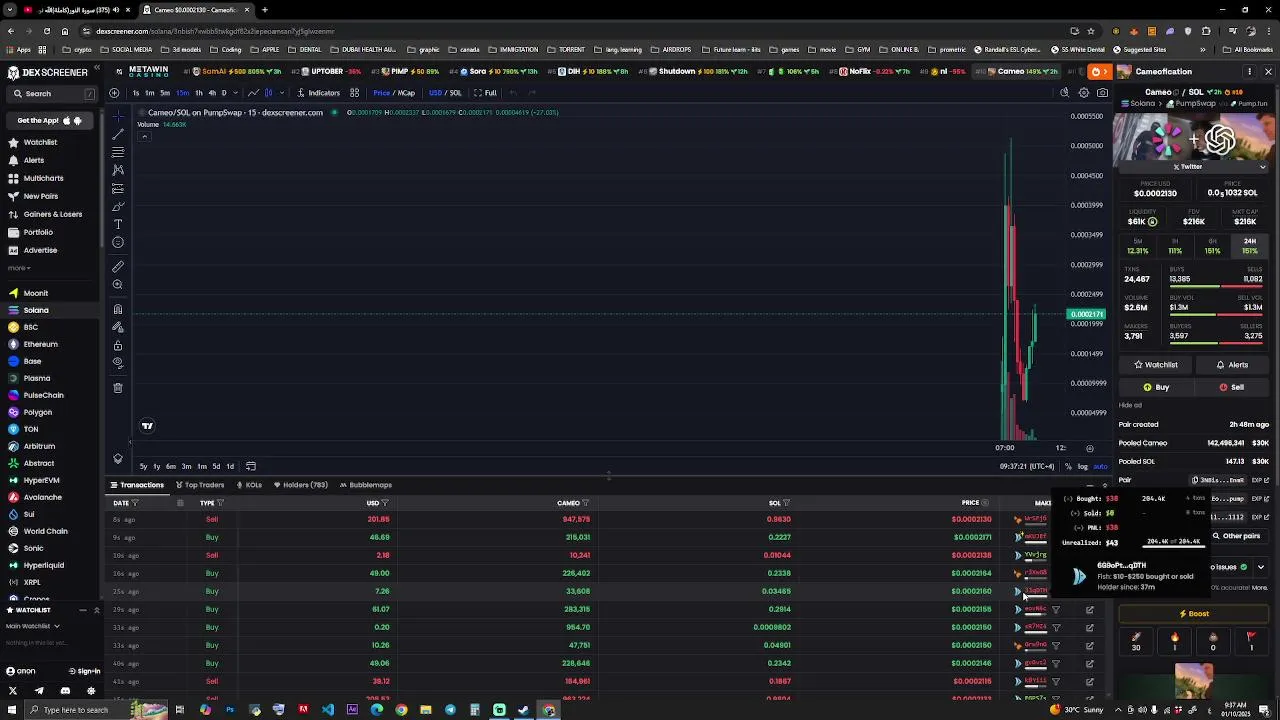The width and height of the screenshot is (1280, 720).
Task: Open object tree layers icon
Action: 118,459
